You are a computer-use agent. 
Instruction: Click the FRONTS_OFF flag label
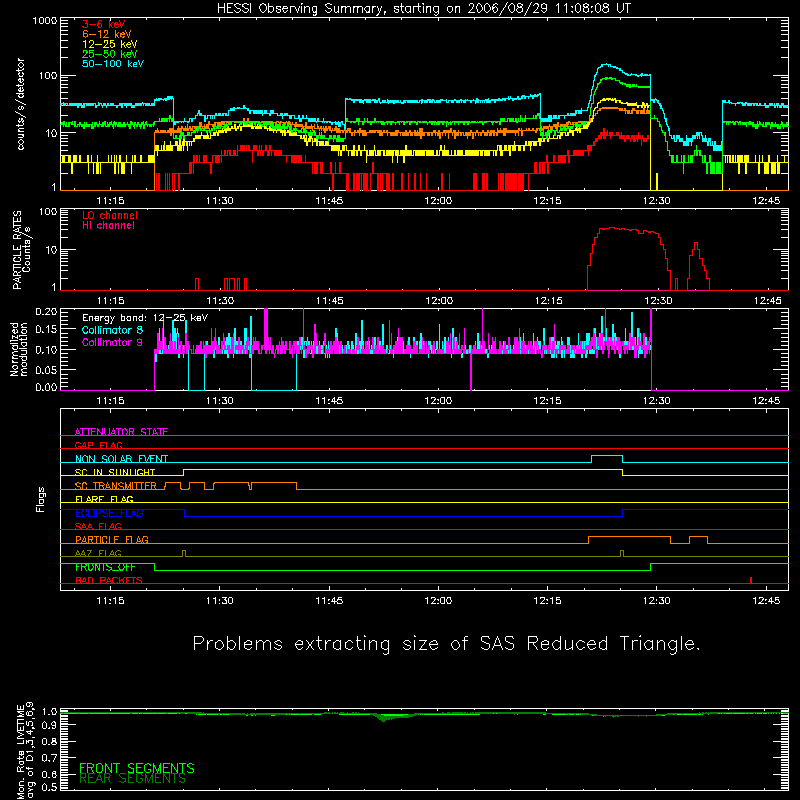[x=105, y=567]
